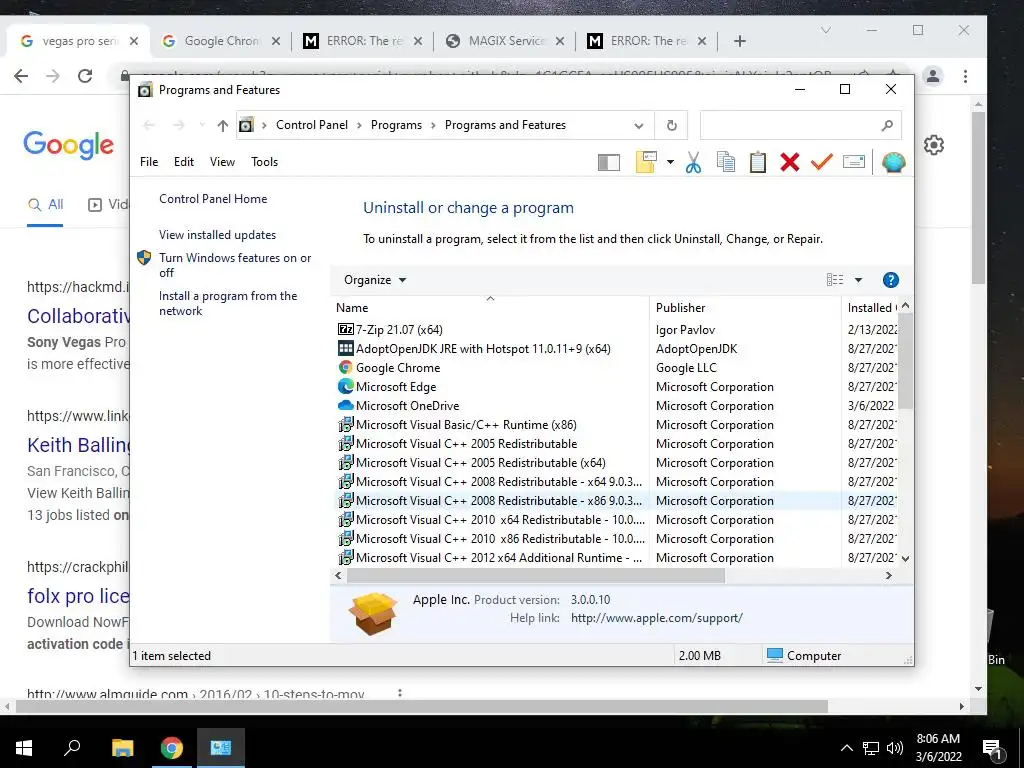1024x768 pixels.
Task: Click the search magnifier icon in explorer window
Action: click(x=887, y=125)
